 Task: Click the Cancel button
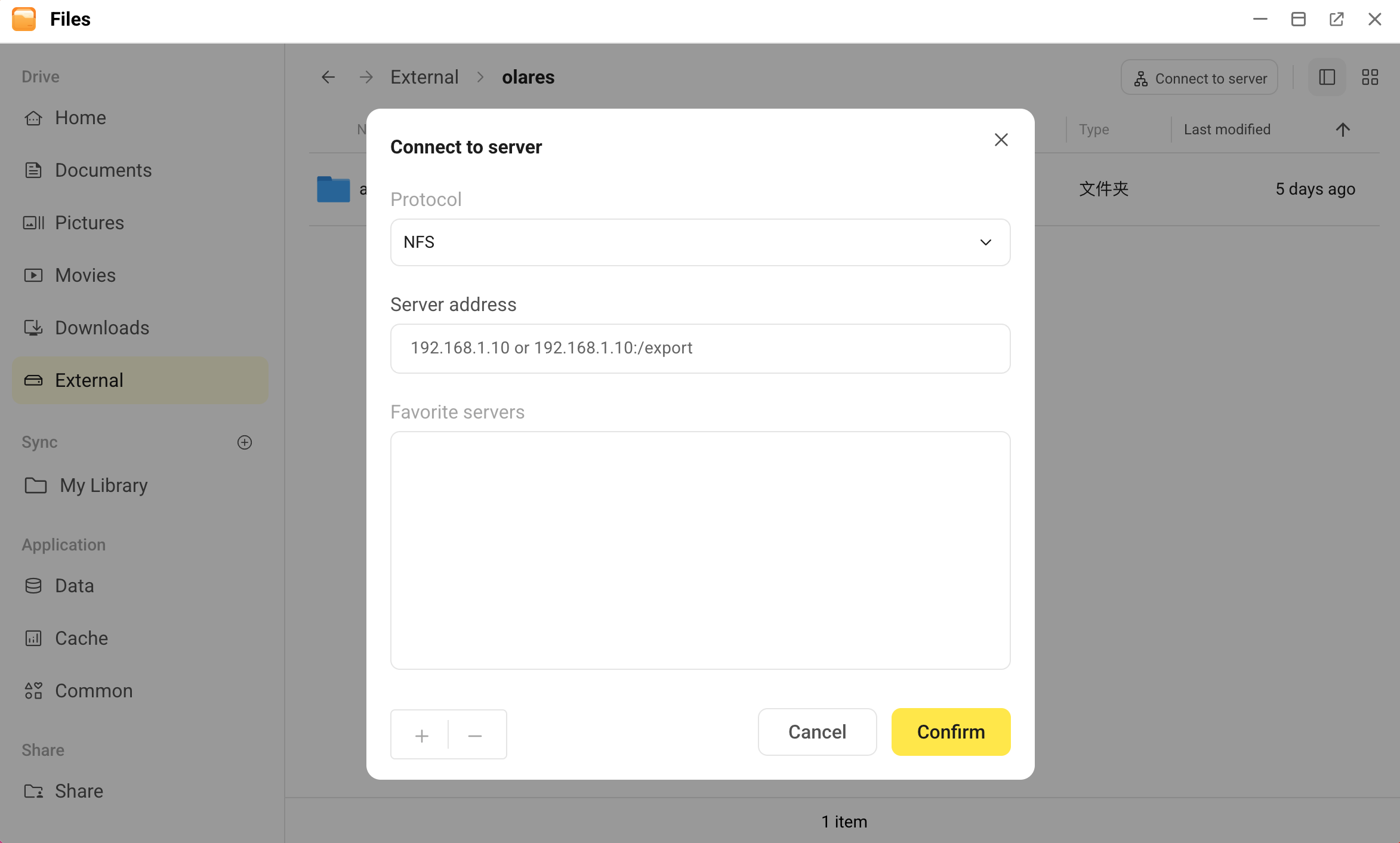817,732
